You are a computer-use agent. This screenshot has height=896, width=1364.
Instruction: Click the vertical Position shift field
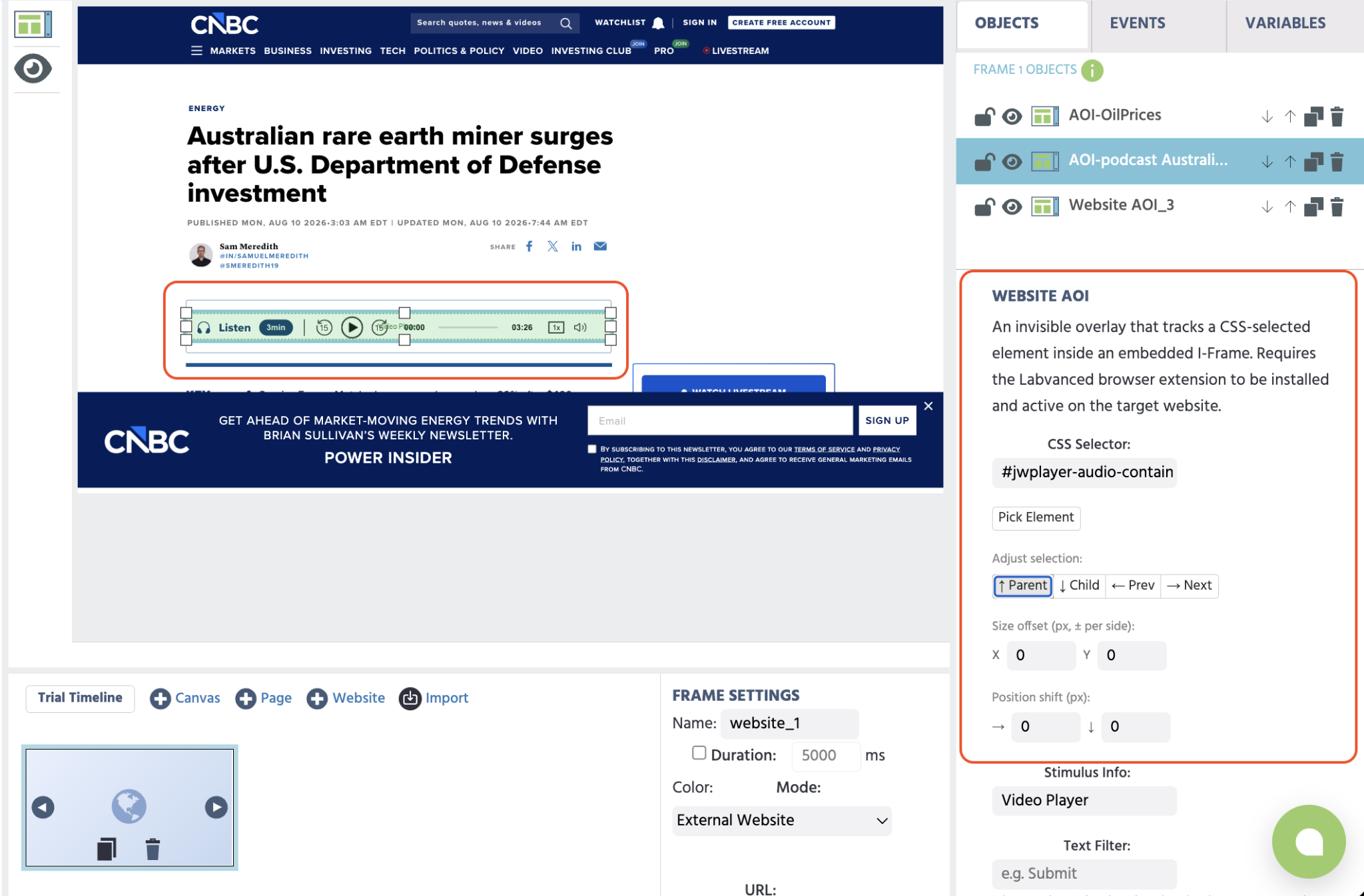coord(1136,727)
